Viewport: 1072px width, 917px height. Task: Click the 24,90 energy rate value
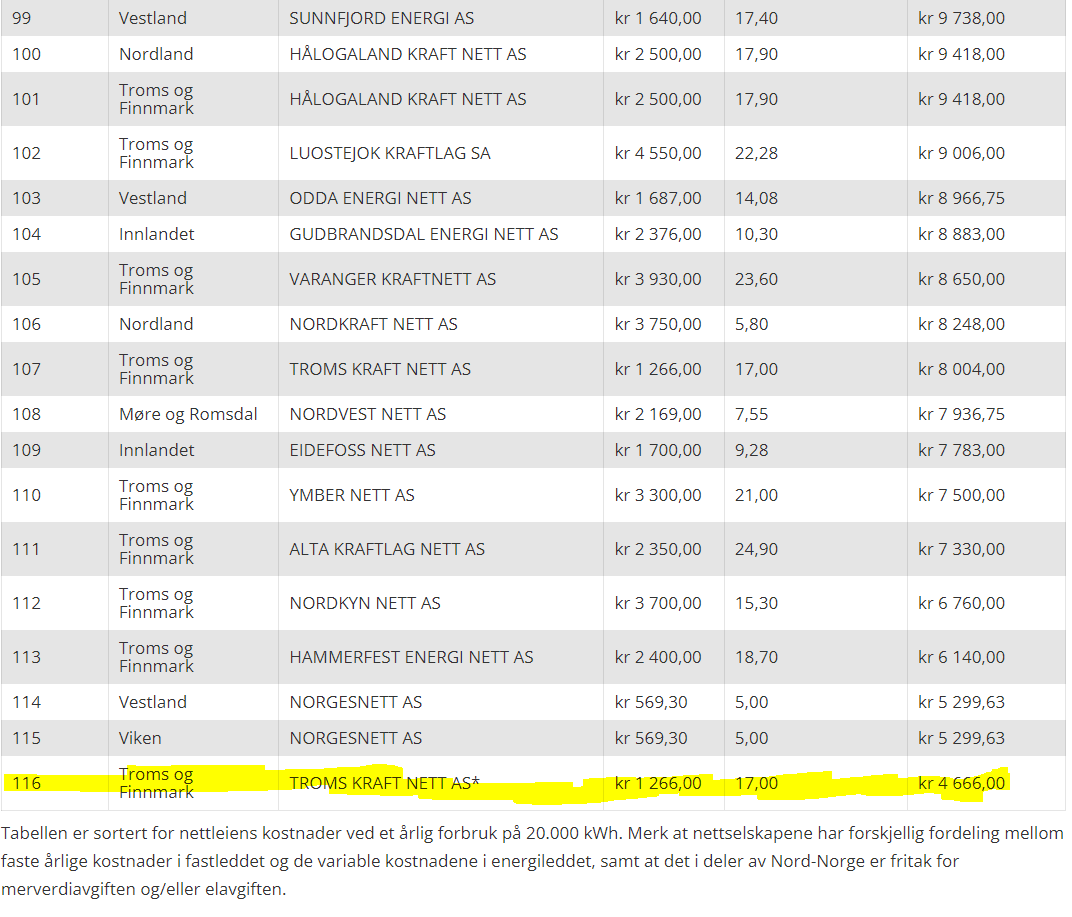click(756, 549)
